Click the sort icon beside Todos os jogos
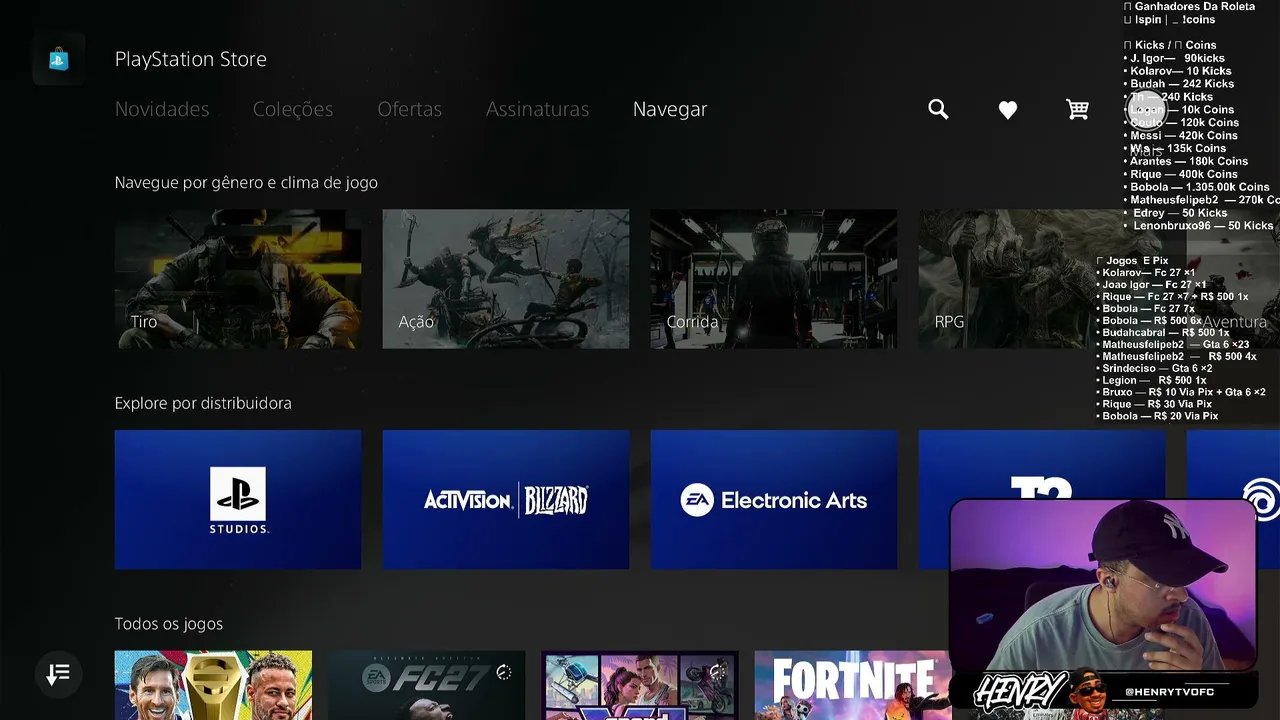1280x720 pixels. click(58, 674)
